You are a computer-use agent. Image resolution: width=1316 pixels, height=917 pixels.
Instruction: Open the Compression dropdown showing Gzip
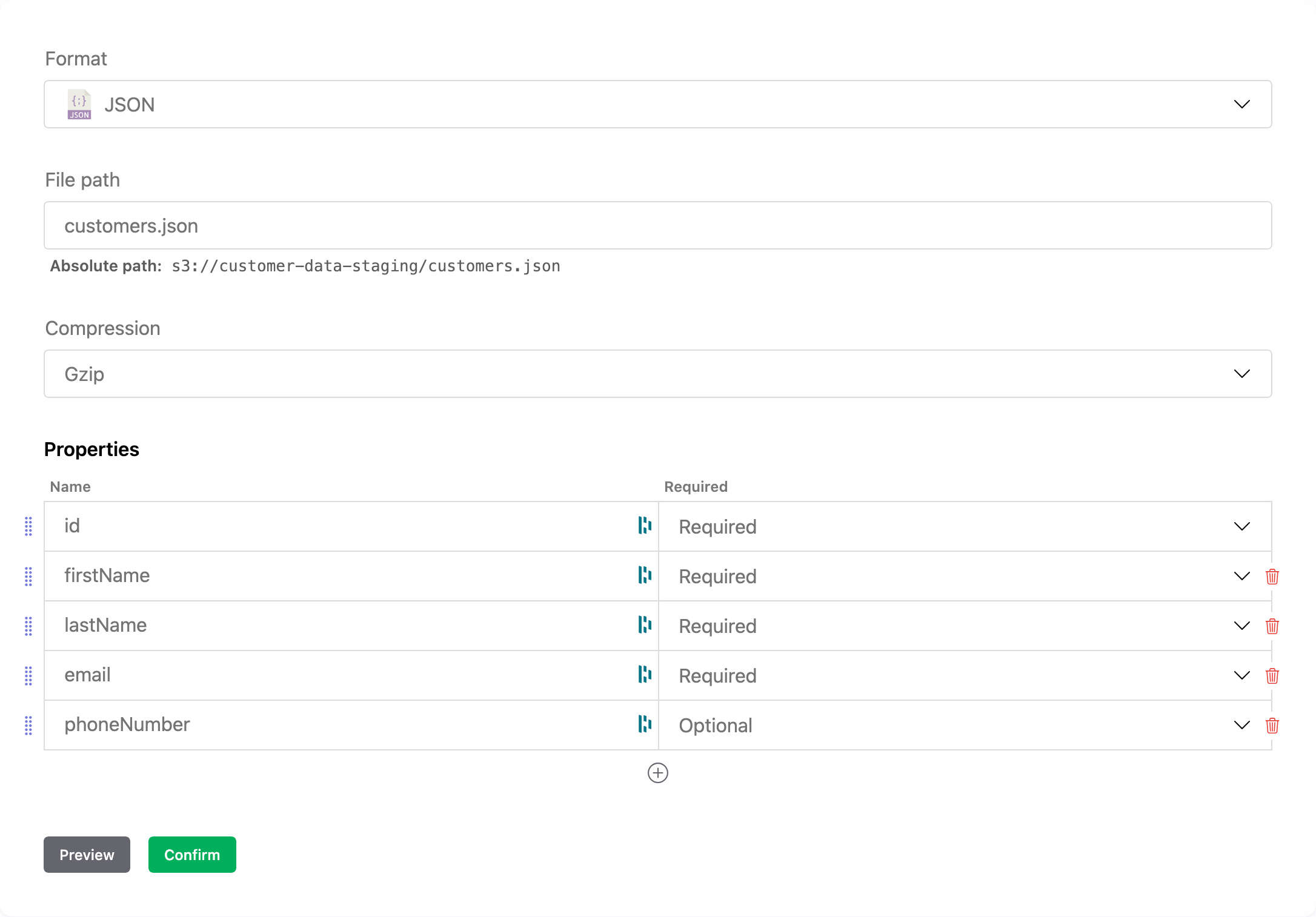1241,374
